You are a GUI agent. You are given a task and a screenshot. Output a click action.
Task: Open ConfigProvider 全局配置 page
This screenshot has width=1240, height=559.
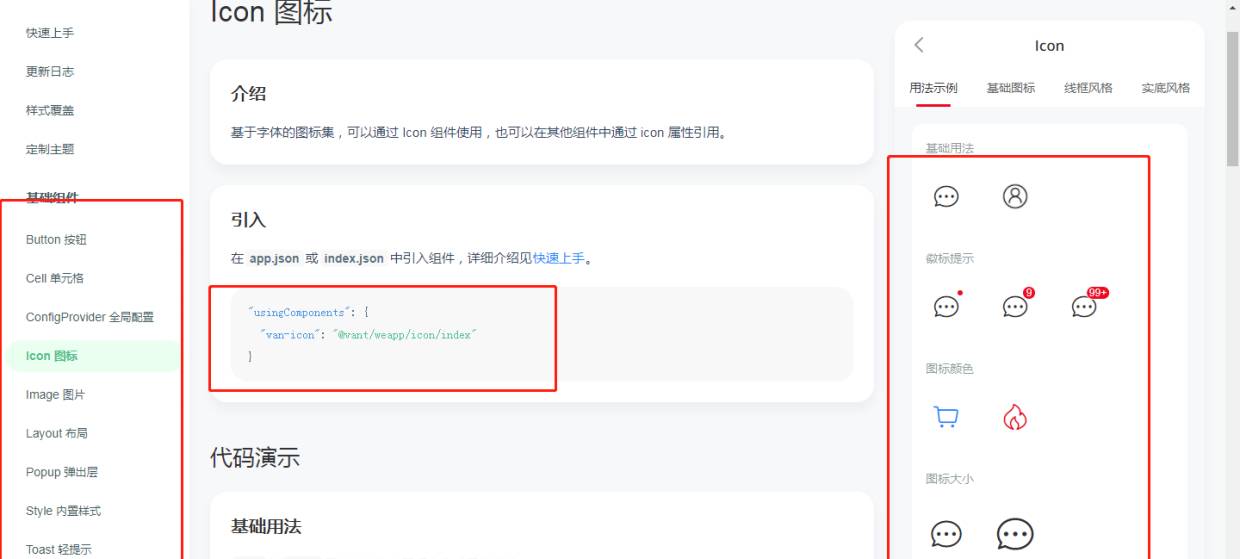[90, 317]
